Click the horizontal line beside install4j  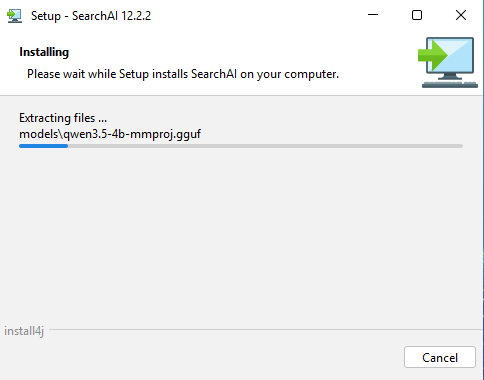click(x=266, y=329)
